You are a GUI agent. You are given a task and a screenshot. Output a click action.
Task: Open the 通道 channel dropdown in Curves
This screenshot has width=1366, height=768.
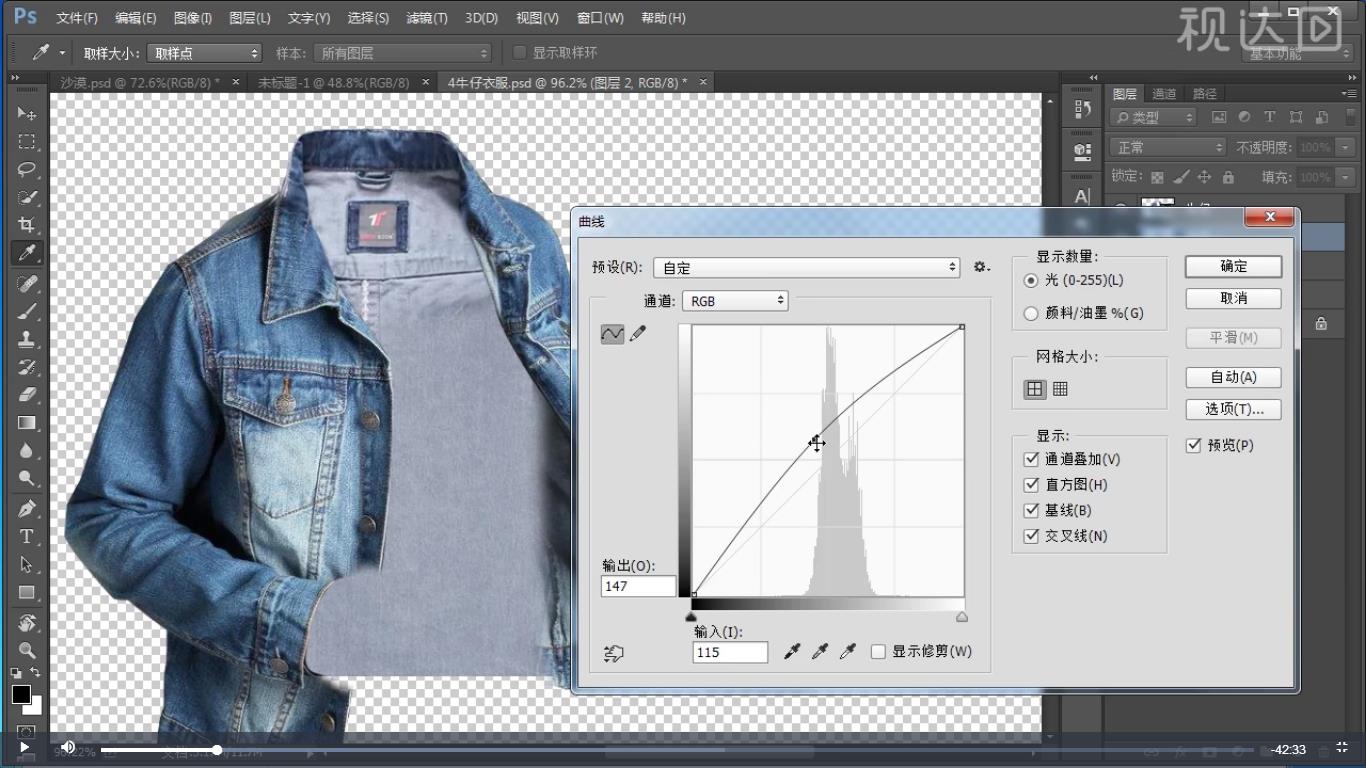735,300
